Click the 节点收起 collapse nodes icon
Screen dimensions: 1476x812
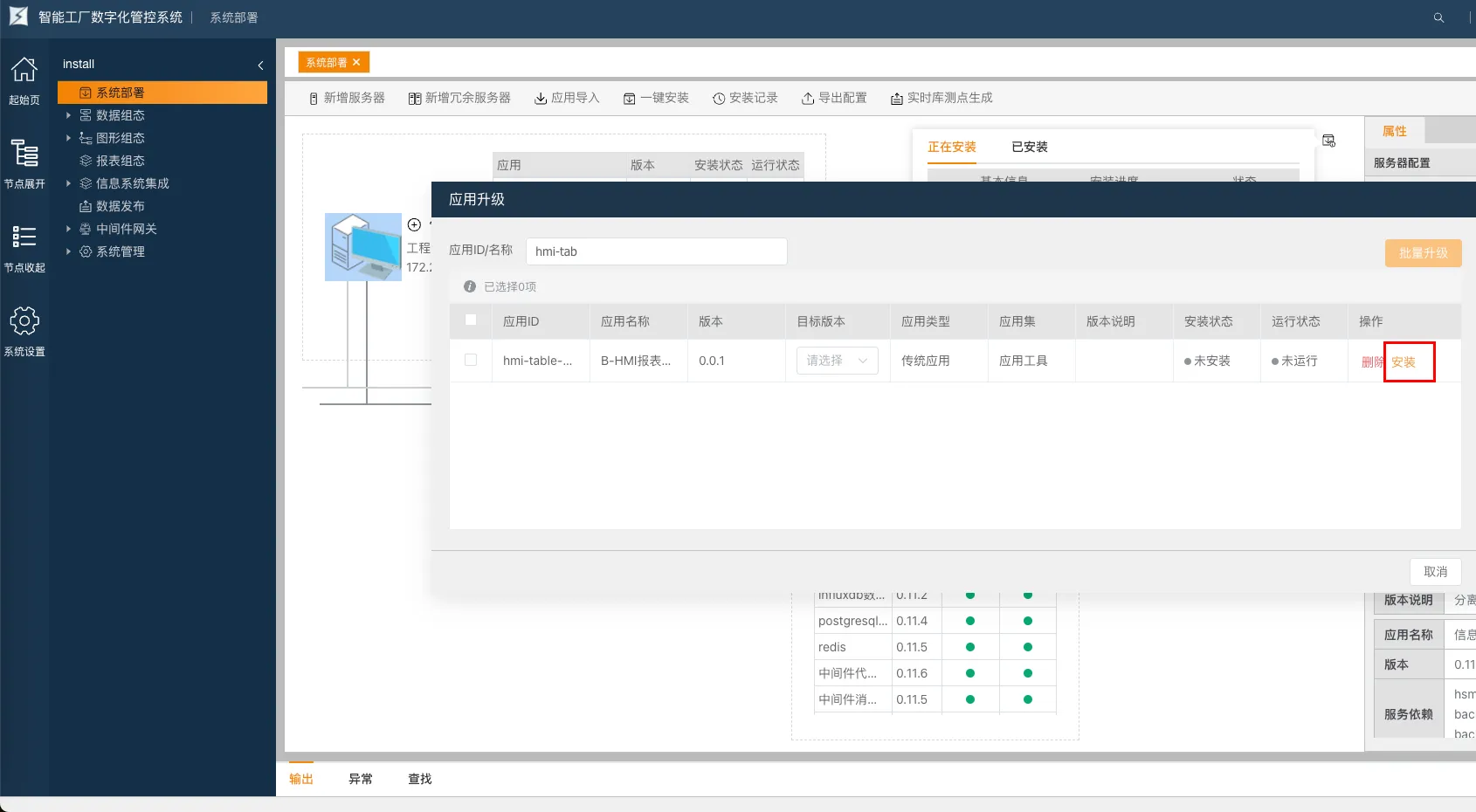(x=24, y=237)
